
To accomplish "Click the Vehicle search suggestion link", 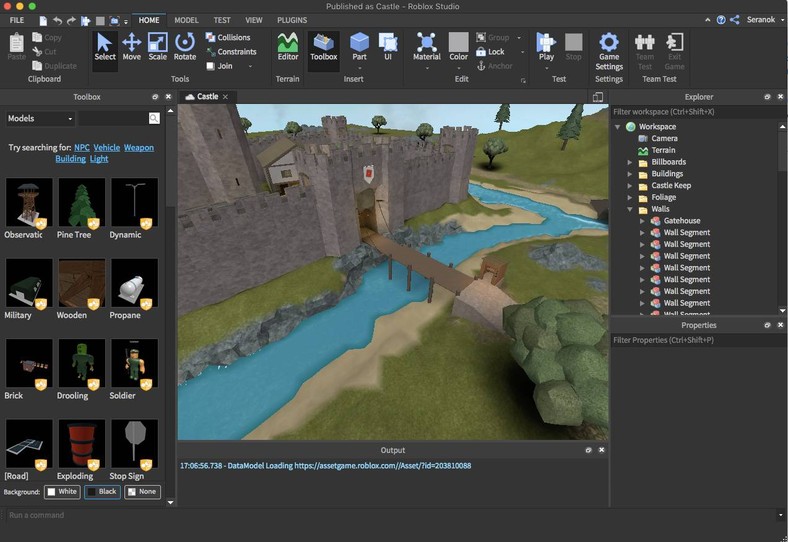I will (x=107, y=148).
